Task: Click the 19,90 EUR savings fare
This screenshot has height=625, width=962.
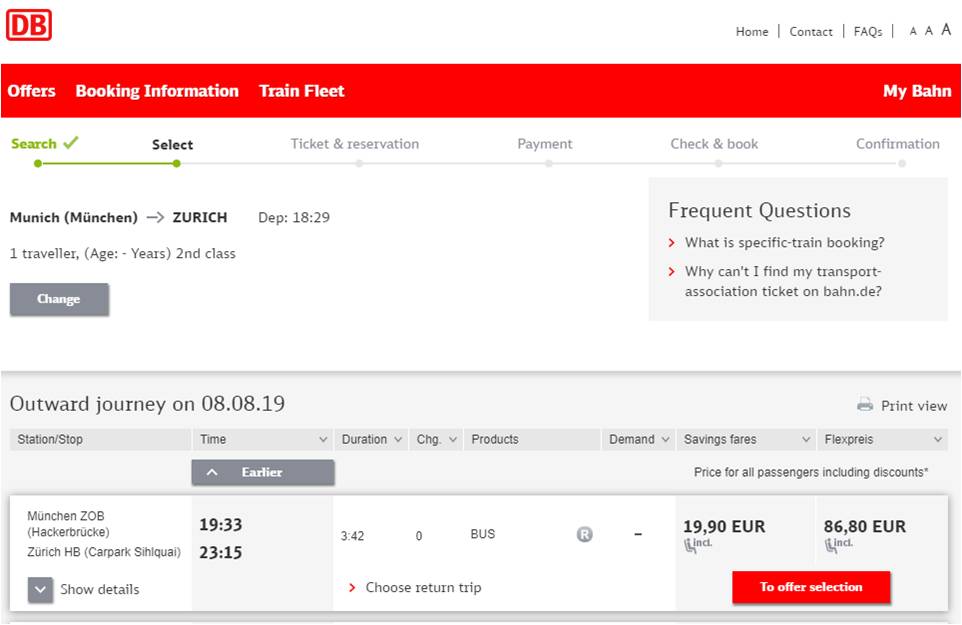Action: pos(724,527)
